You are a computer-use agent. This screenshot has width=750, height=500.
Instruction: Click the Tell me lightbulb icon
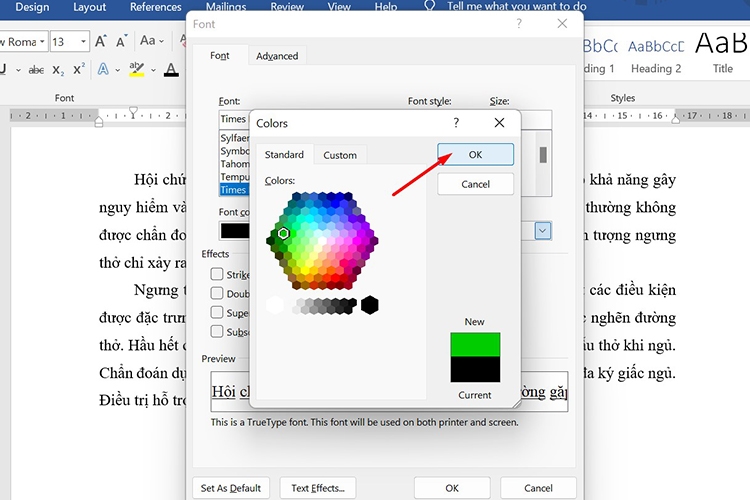430,6
